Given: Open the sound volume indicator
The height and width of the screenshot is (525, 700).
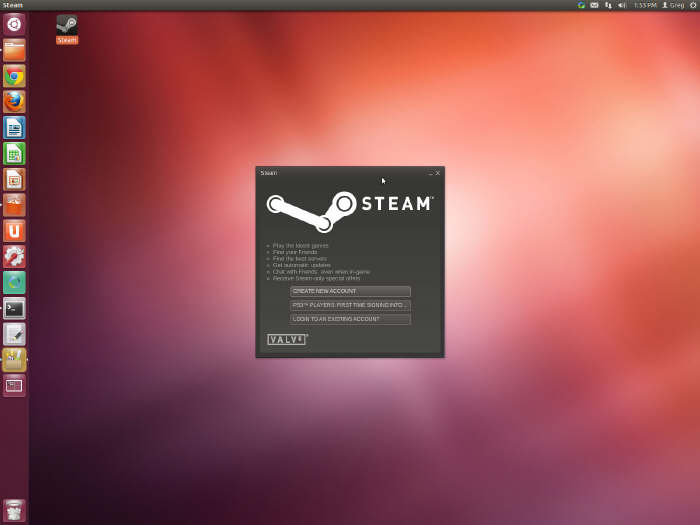Looking at the screenshot, I should pyautogui.click(x=622, y=5).
